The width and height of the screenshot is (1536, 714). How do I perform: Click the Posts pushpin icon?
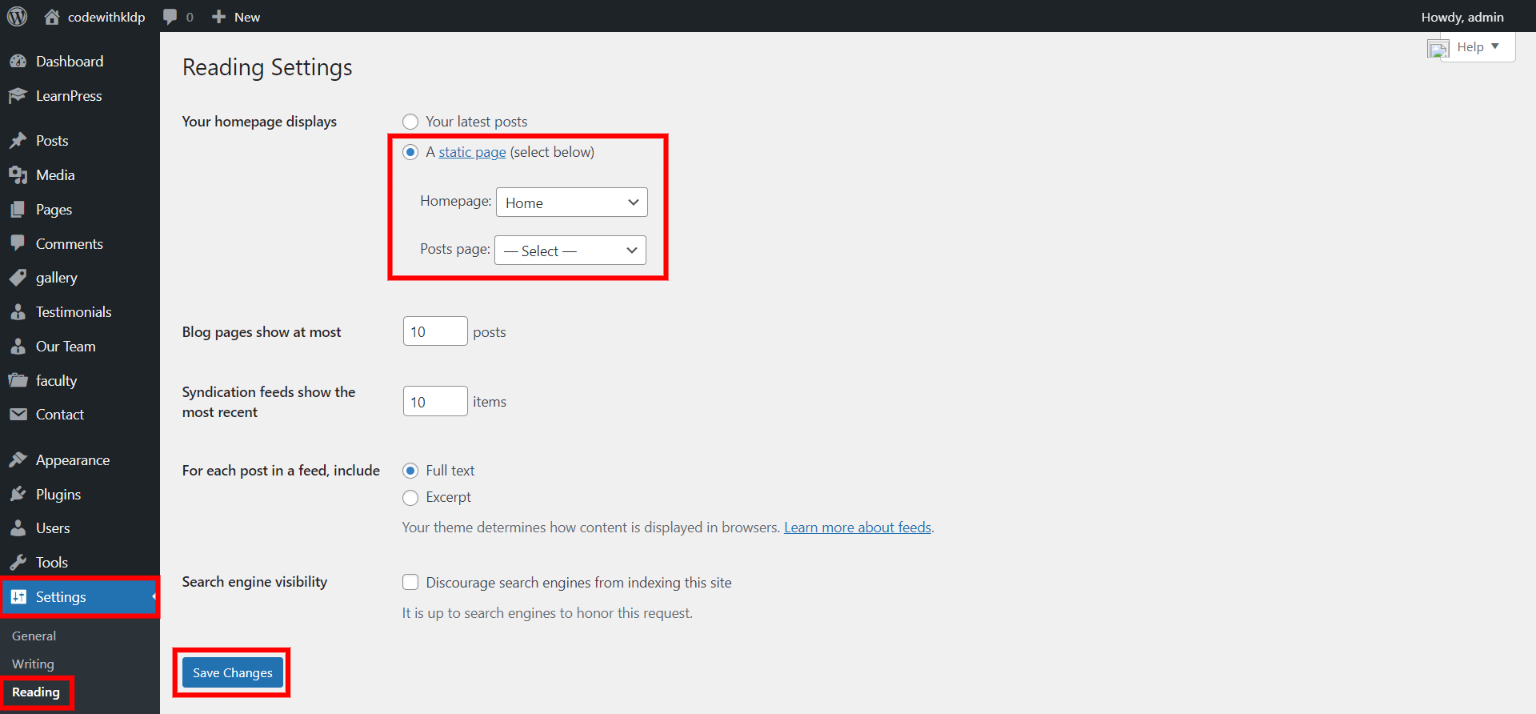coord(18,141)
